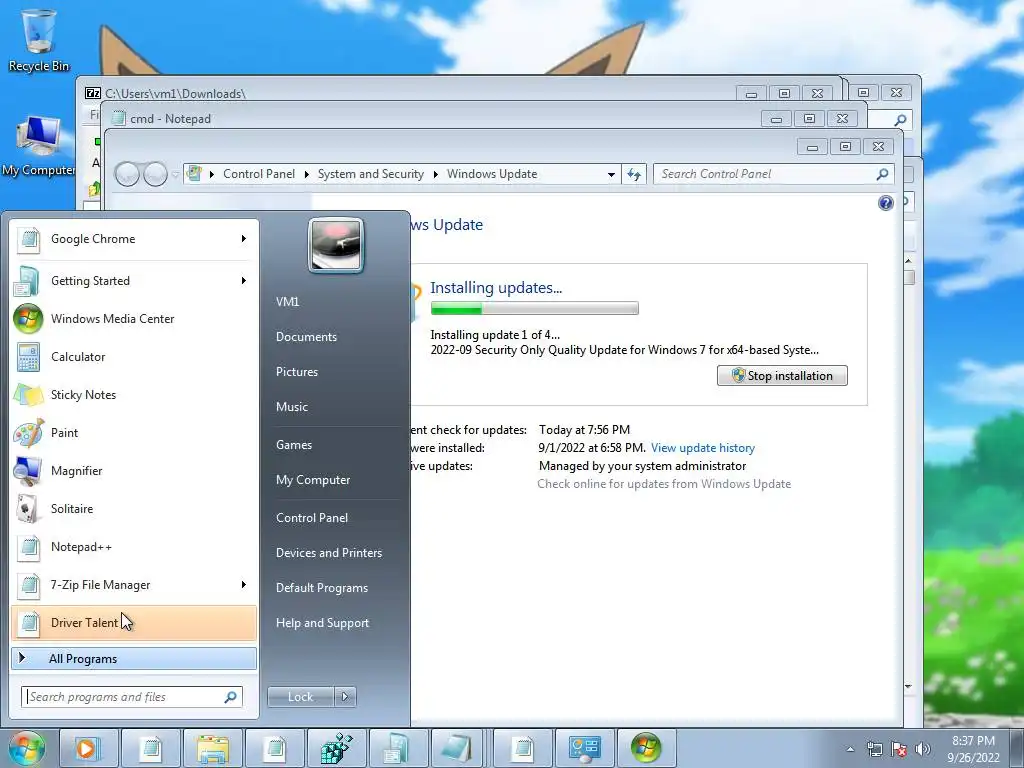The image size is (1024, 768).
Task: Expand the Google Chrome jump list arrow
Action: (x=244, y=239)
